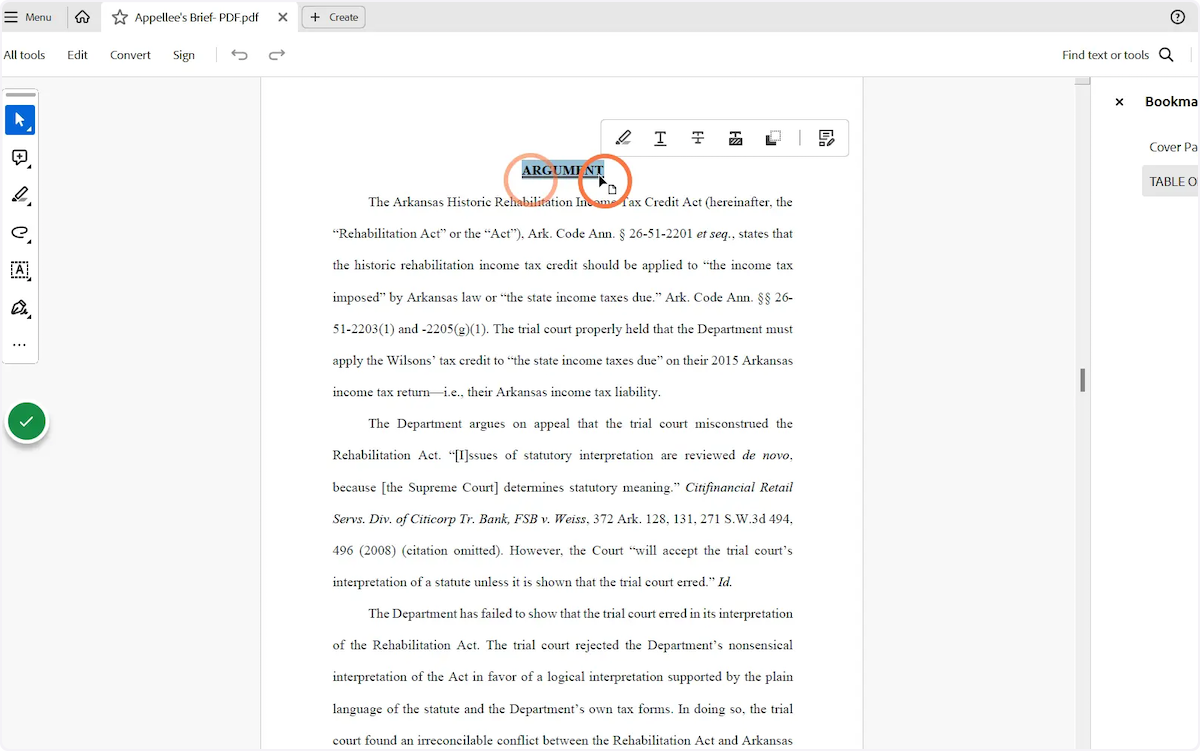Highlight the selected text from floating toolbar
The image size is (1200, 751).
pos(623,138)
